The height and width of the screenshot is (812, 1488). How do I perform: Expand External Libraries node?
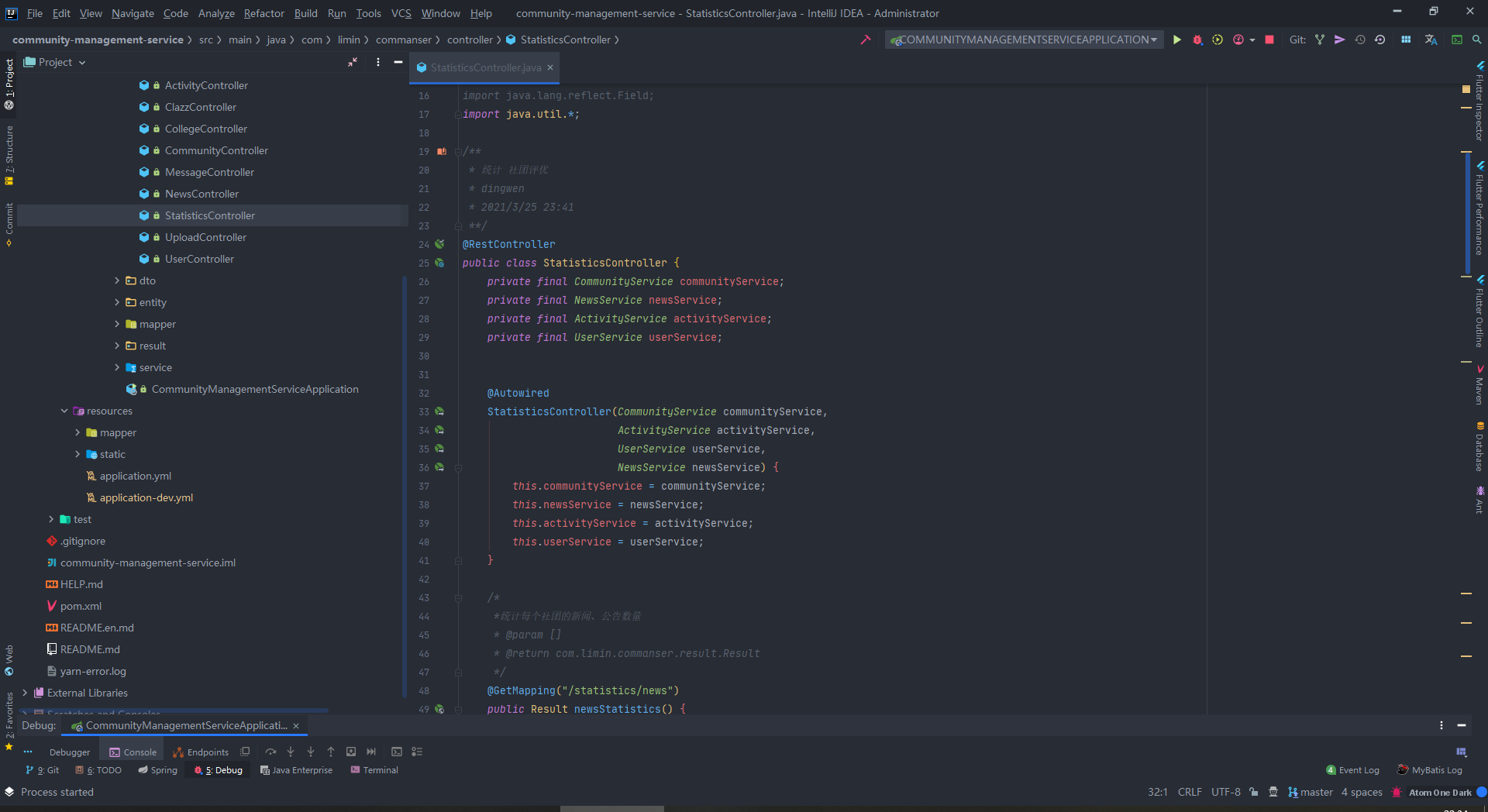25,693
